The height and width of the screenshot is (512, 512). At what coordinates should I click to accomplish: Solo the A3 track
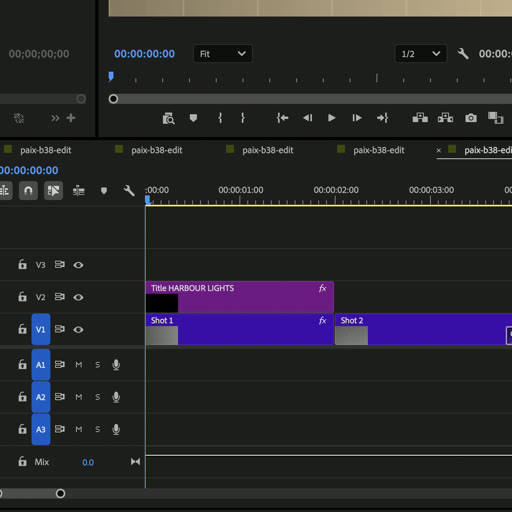coord(97,429)
